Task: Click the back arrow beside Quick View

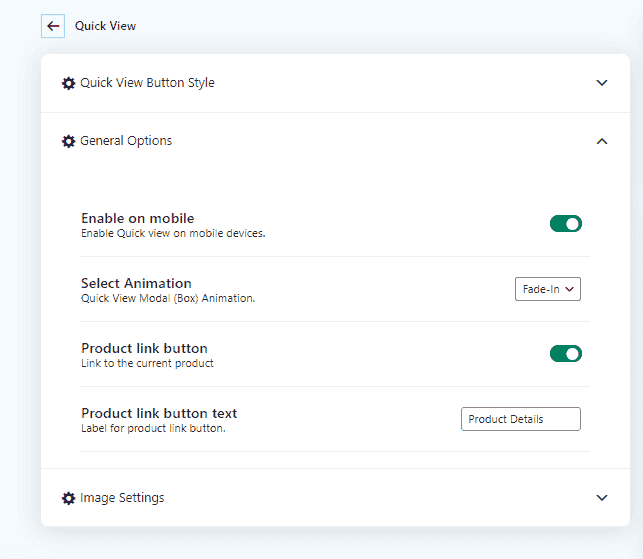Action: pos(53,26)
